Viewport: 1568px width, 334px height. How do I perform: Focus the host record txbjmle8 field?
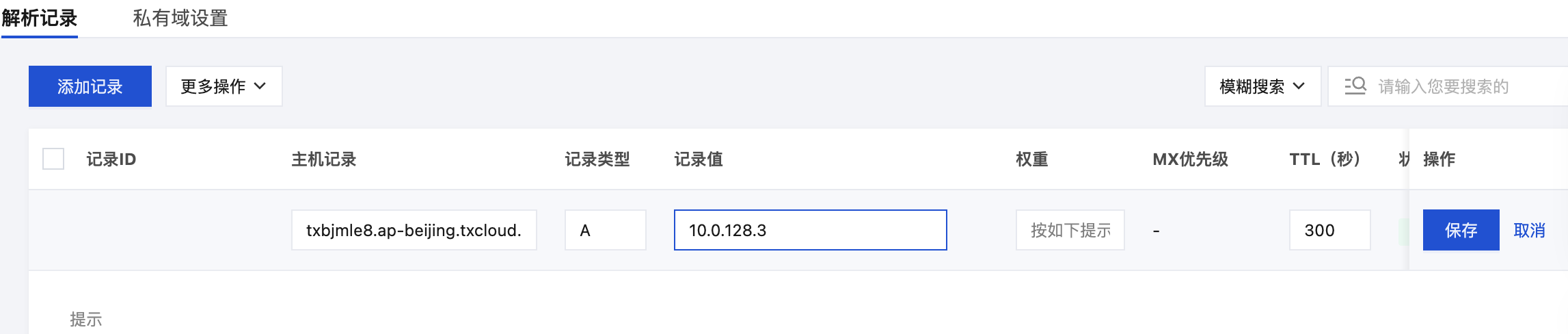[414, 230]
